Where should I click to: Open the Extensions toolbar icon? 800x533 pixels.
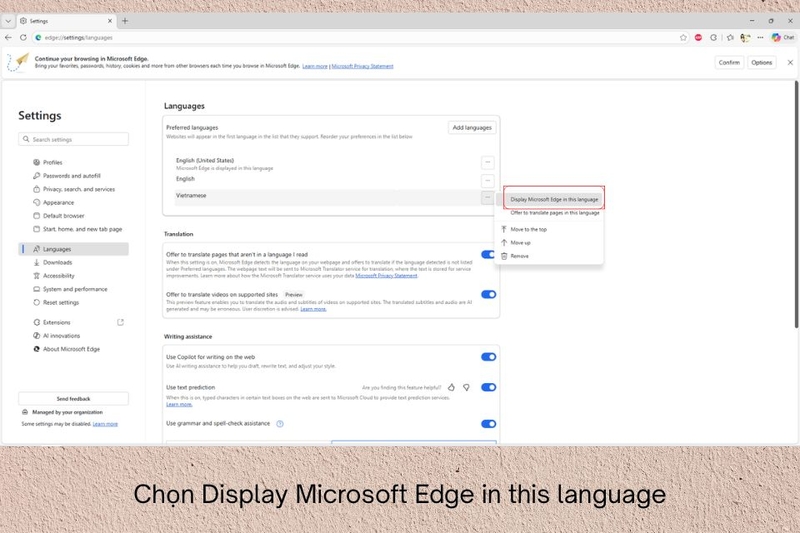pos(714,37)
